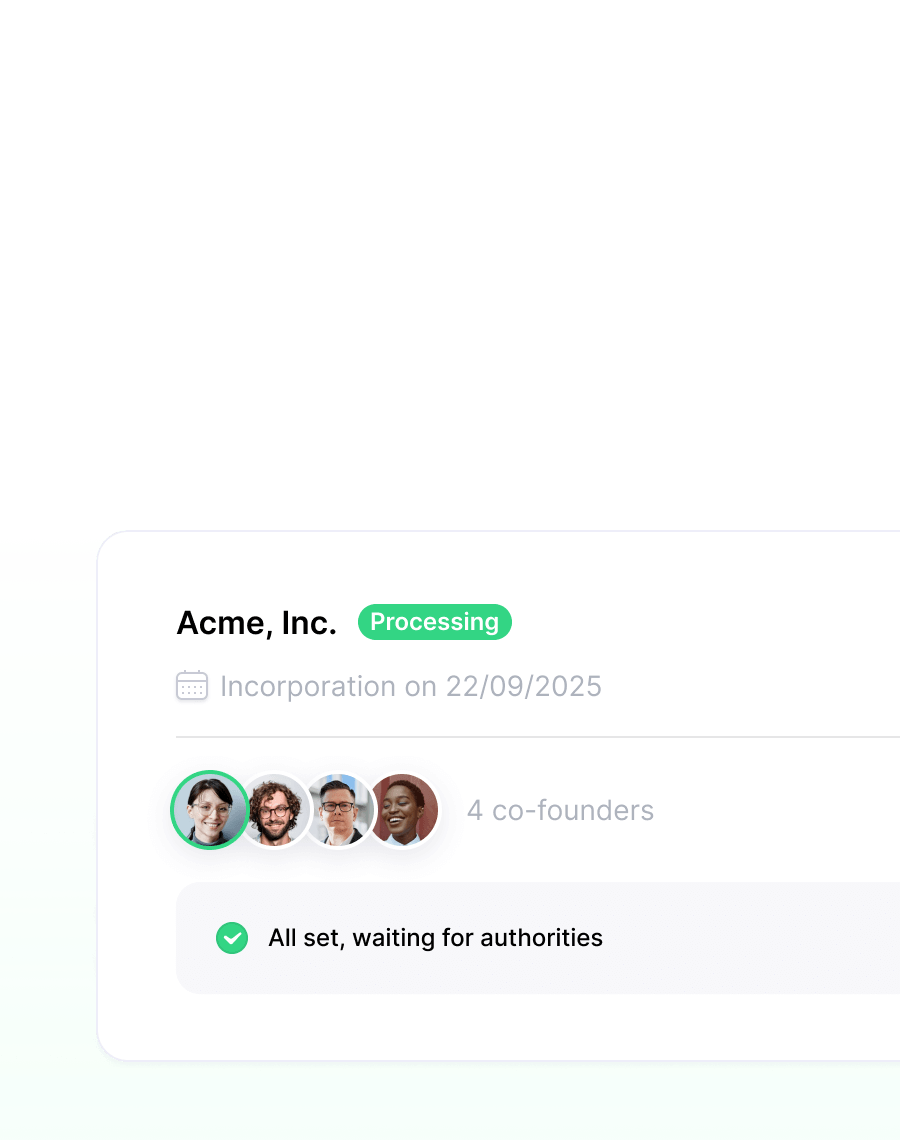Select the suited man with glasses avatar

tap(339, 810)
